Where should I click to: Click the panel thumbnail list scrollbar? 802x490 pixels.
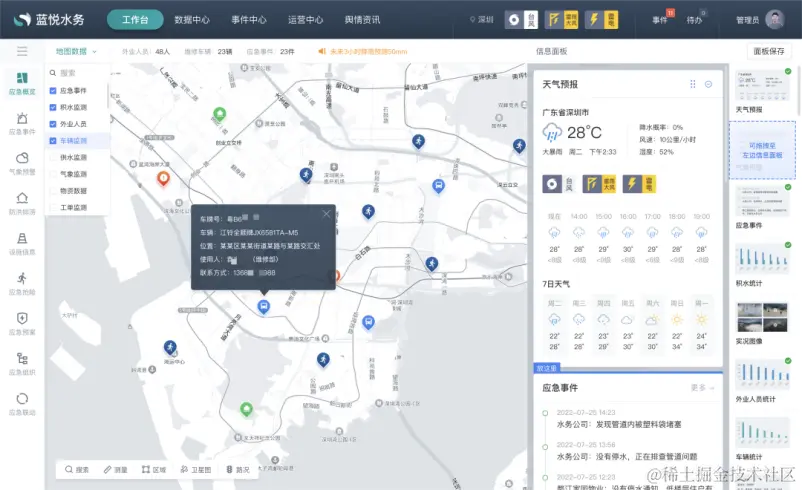pos(798,92)
